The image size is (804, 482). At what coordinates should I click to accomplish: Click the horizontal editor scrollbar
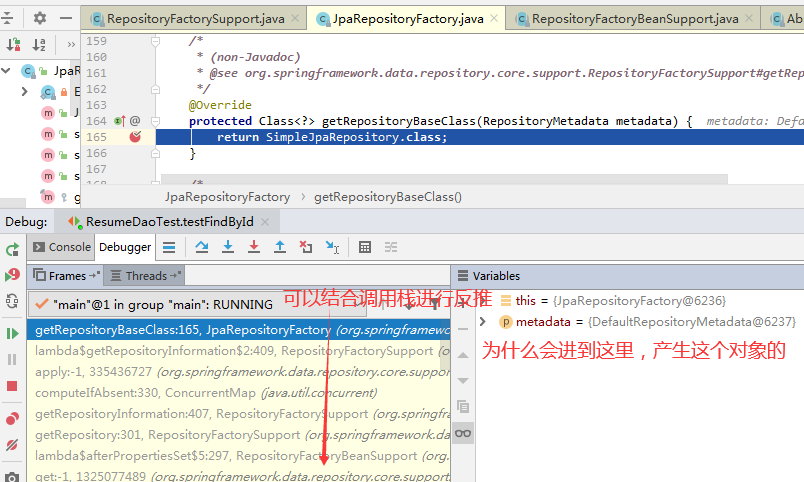click(x=444, y=179)
